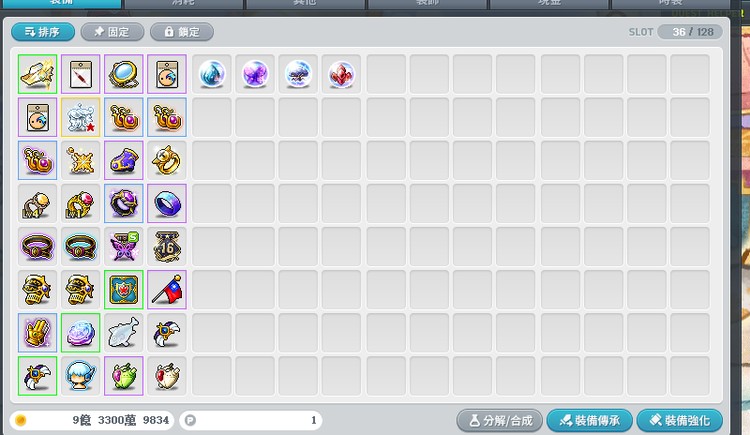
Task: Open the 裝備傳承 equipment inheritance
Action: click(590, 421)
